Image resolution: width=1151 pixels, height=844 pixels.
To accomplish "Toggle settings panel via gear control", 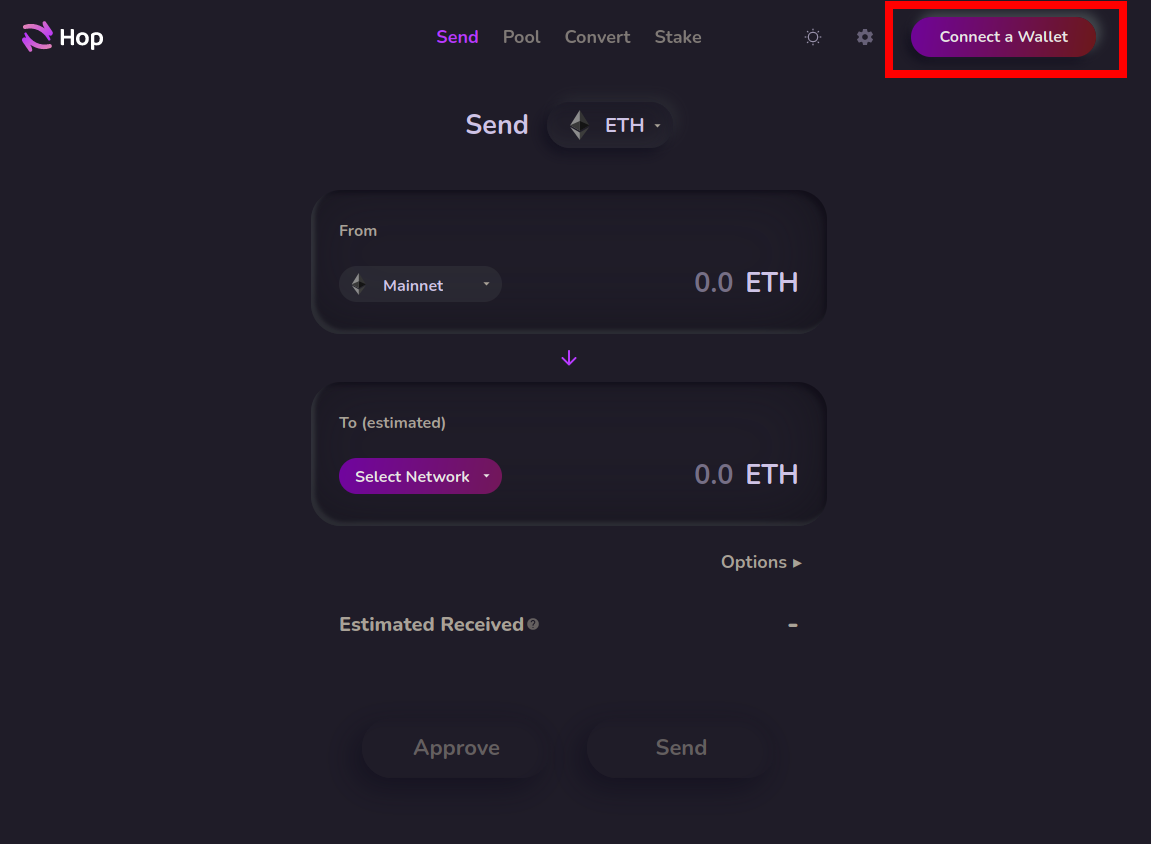I will (x=864, y=36).
